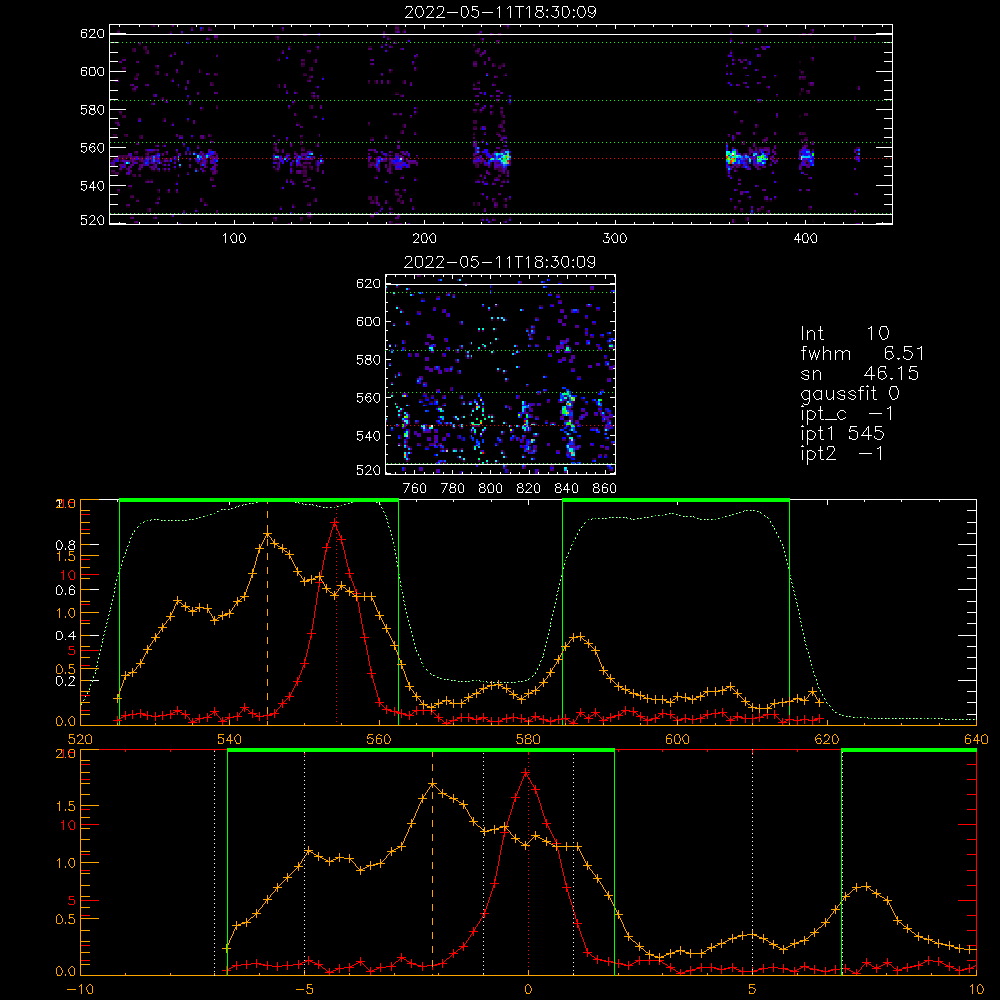
Task: Click the x-axis label 800 in the middle image
Action: coord(490,489)
